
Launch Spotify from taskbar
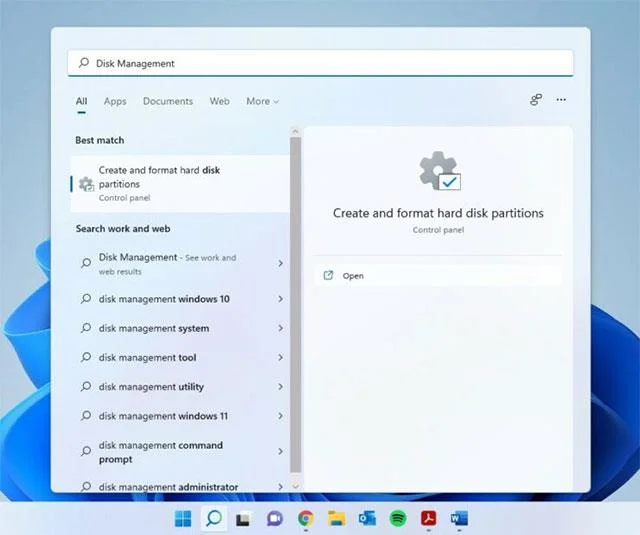tap(398, 518)
